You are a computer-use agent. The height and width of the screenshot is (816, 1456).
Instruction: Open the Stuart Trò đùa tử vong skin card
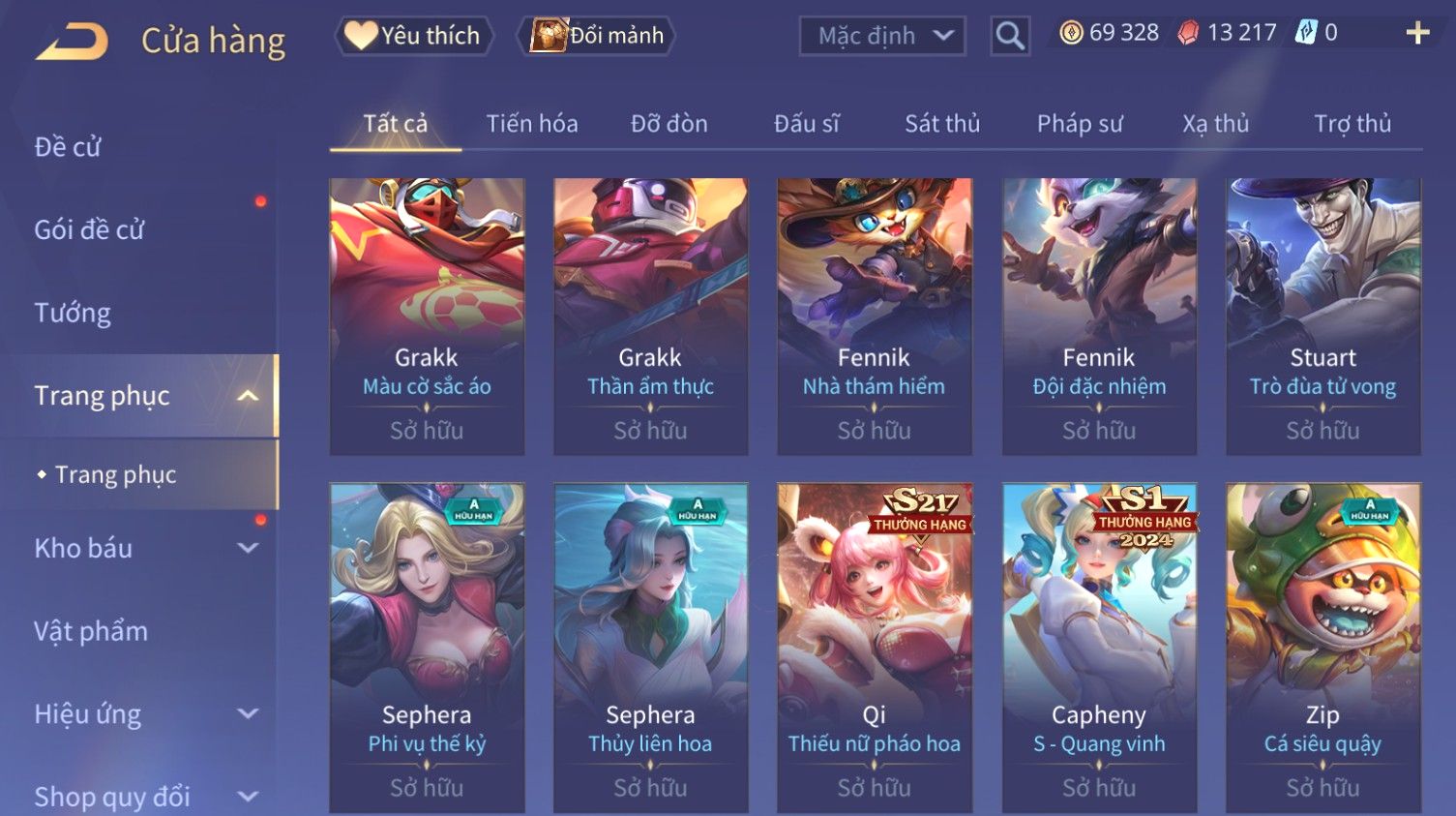pos(1322,317)
